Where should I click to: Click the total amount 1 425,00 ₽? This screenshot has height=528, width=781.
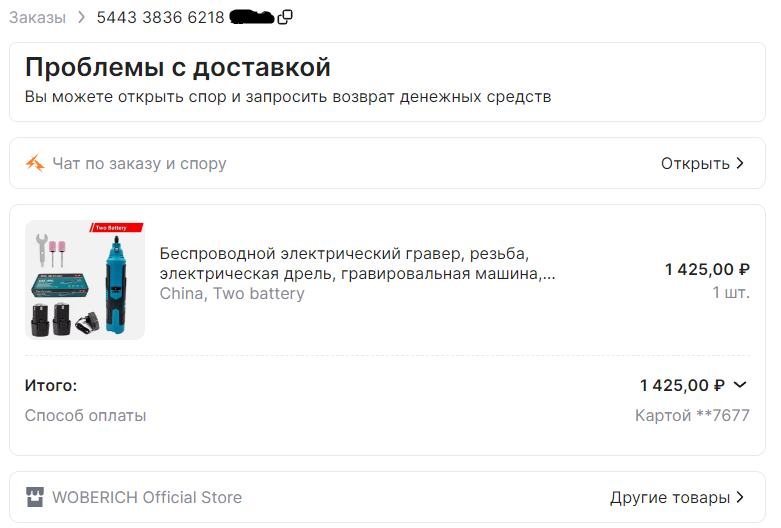pos(682,385)
